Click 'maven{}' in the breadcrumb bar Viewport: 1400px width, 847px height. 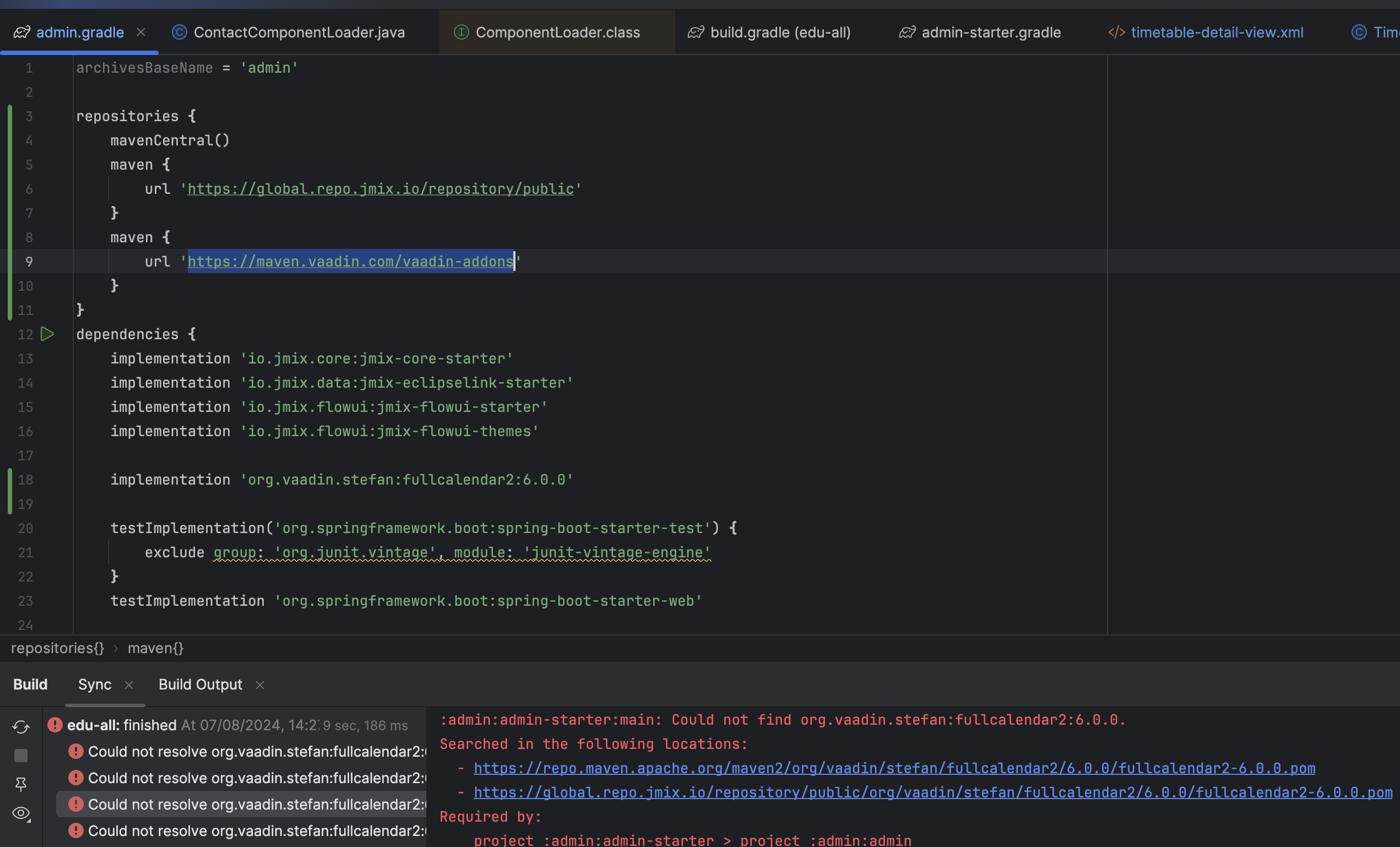156,648
